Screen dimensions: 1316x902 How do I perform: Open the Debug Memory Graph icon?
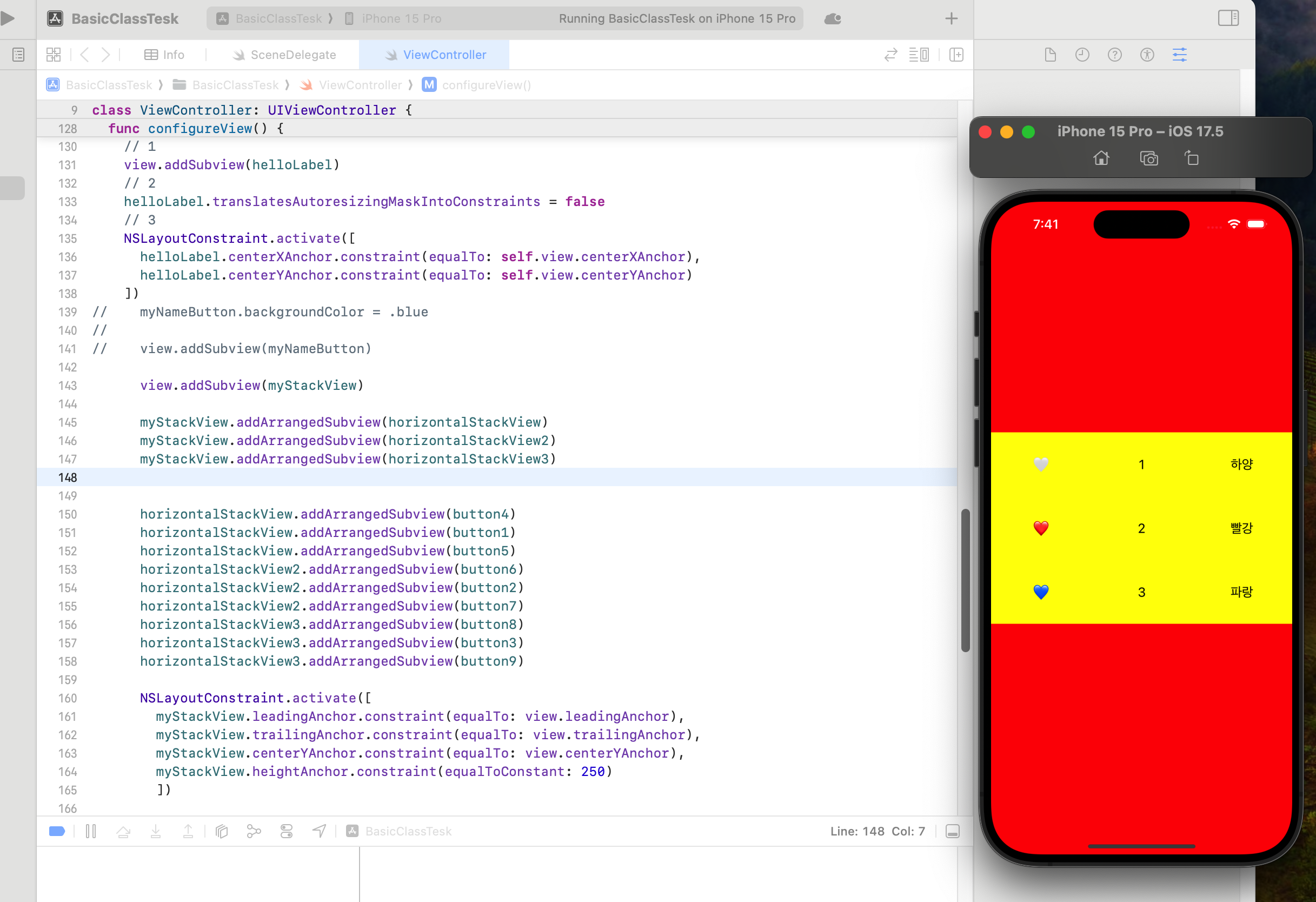(x=254, y=831)
